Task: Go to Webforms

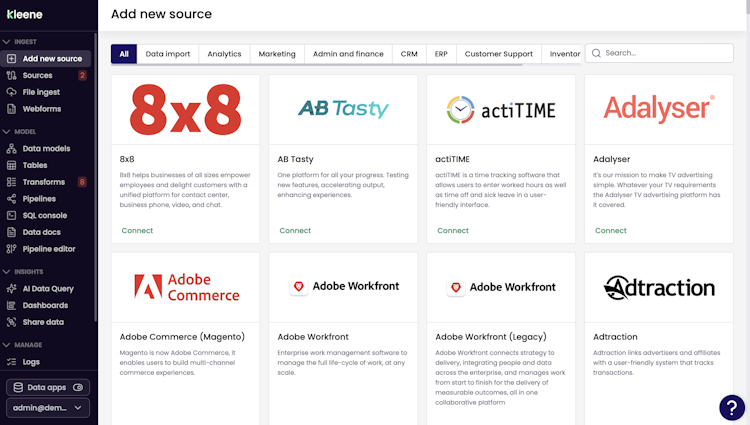Action: point(41,109)
